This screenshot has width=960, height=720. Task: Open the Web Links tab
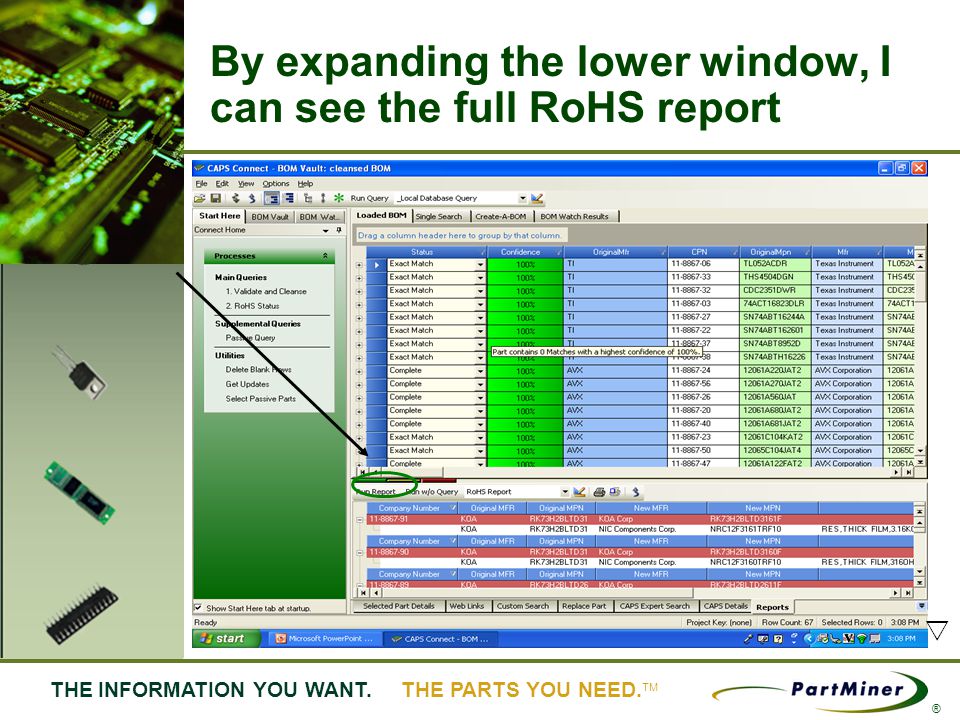[x=467, y=606]
